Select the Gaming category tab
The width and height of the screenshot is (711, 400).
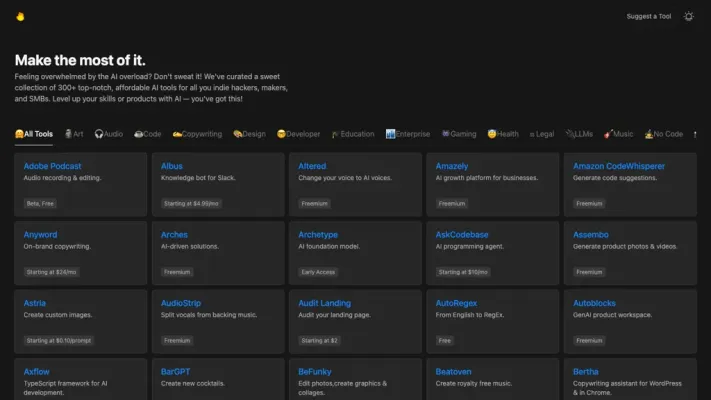458,134
